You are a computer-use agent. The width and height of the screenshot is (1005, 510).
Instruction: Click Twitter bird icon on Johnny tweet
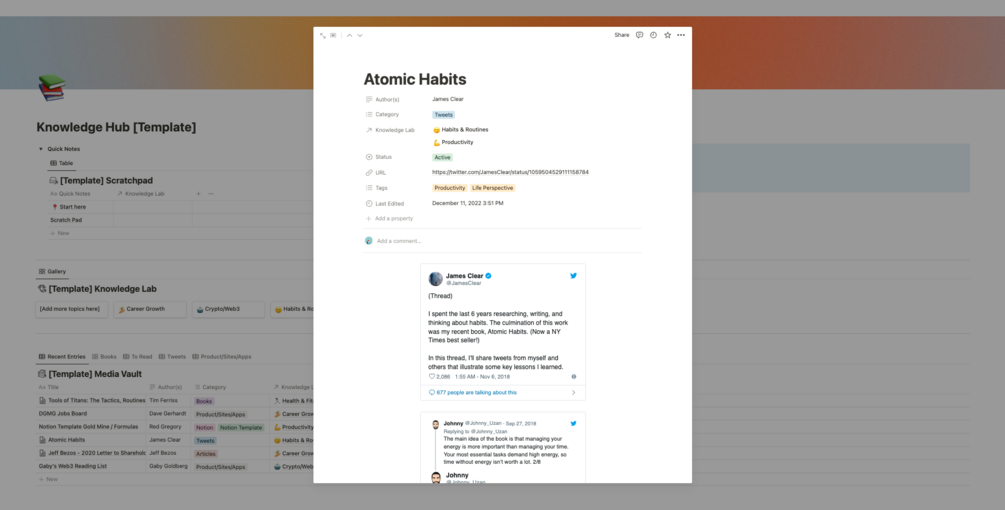tap(573, 423)
